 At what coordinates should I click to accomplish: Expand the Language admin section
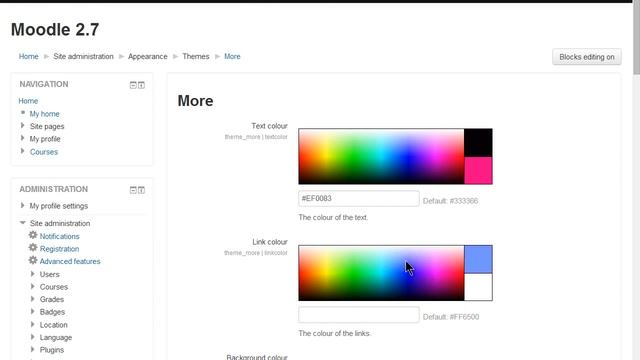click(x=33, y=337)
